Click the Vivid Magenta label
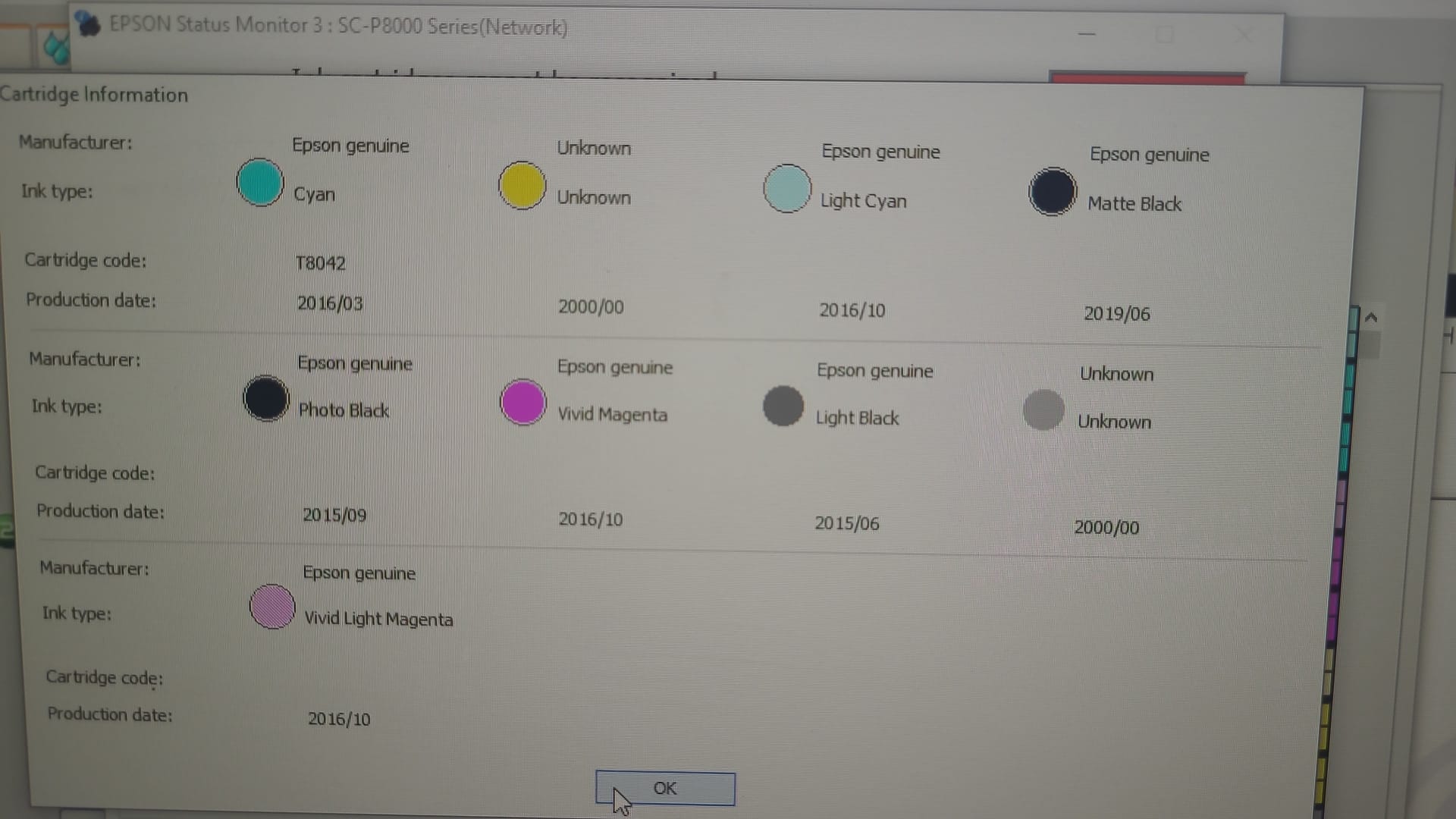Screen dimensions: 1456x819 tap(613, 415)
